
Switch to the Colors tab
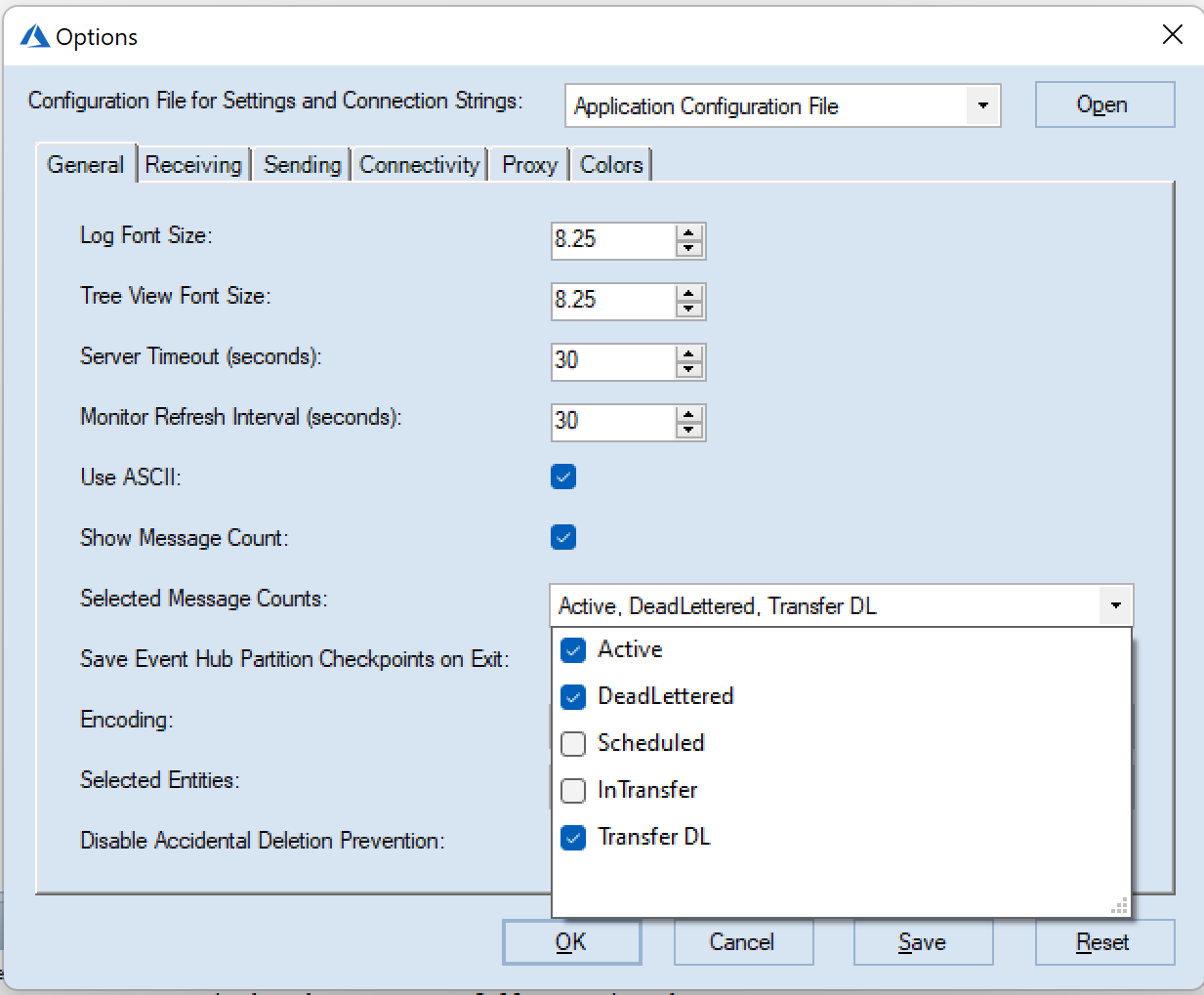[x=611, y=165]
